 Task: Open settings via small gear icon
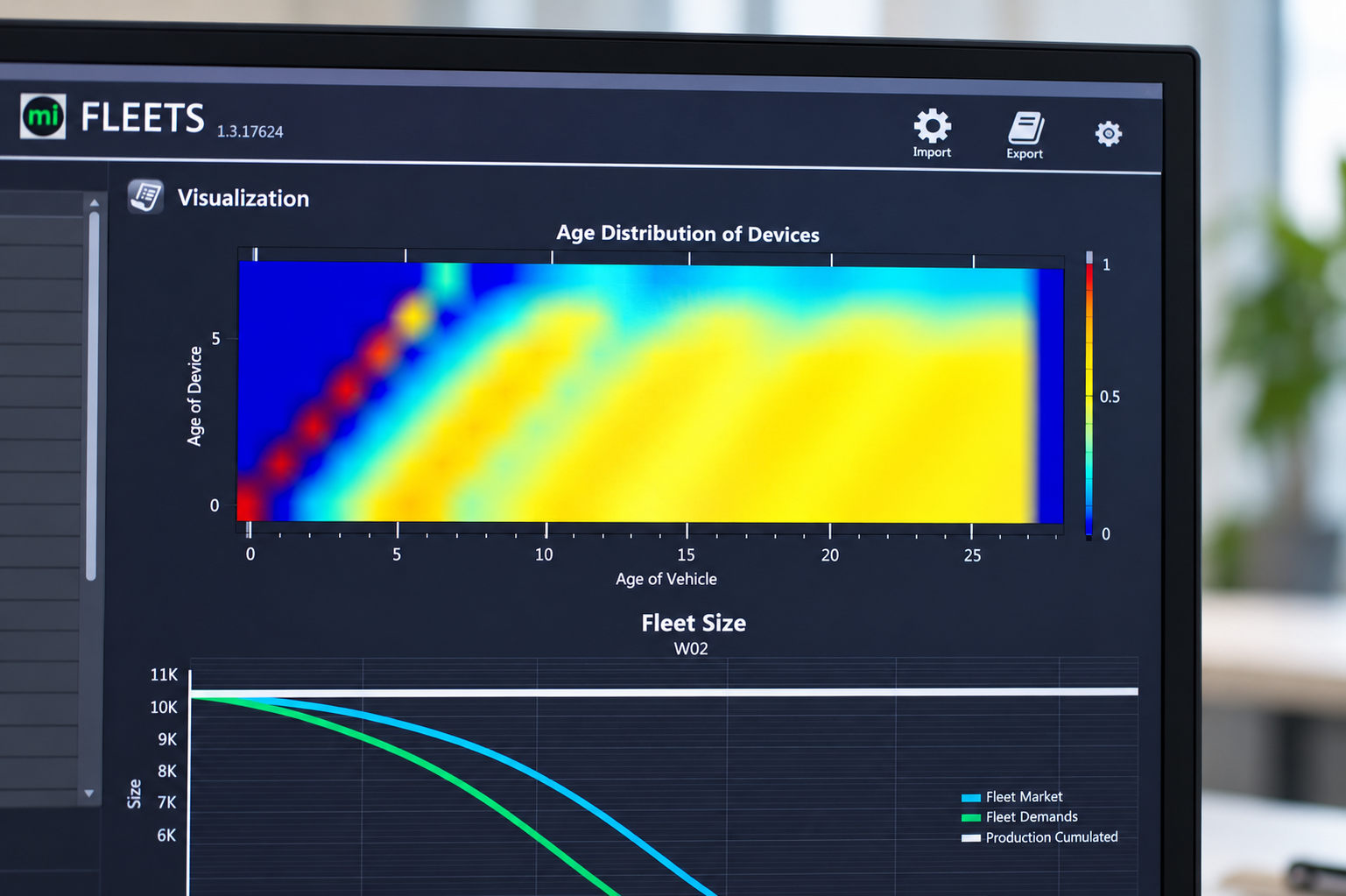pyautogui.click(x=1108, y=133)
